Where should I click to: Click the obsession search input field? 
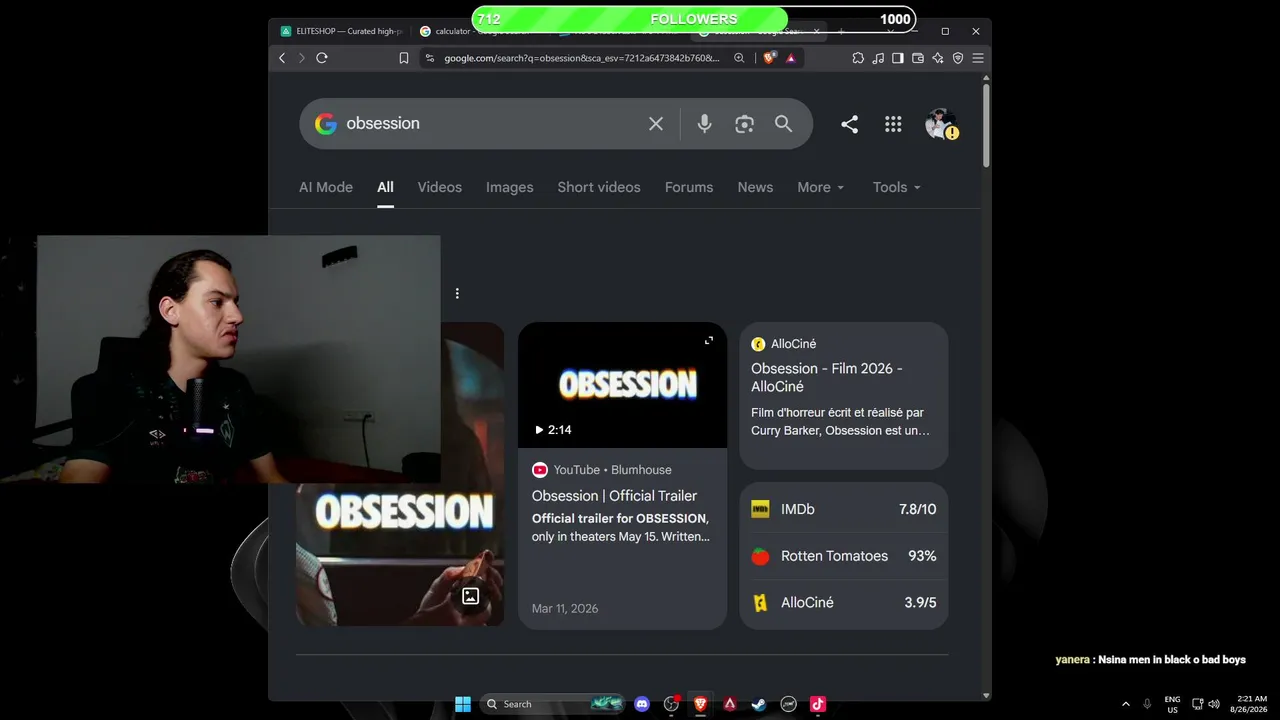pos(490,124)
